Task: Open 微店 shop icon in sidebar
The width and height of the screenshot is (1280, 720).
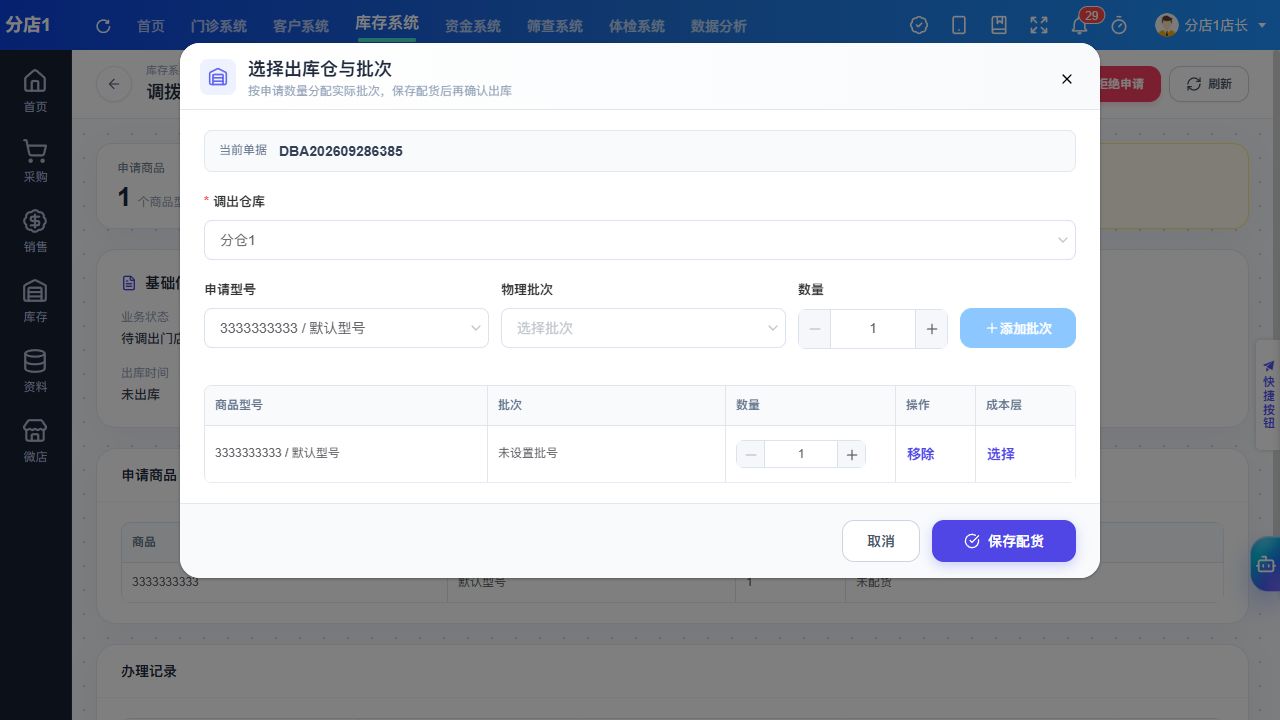Action: tap(35, 440)
